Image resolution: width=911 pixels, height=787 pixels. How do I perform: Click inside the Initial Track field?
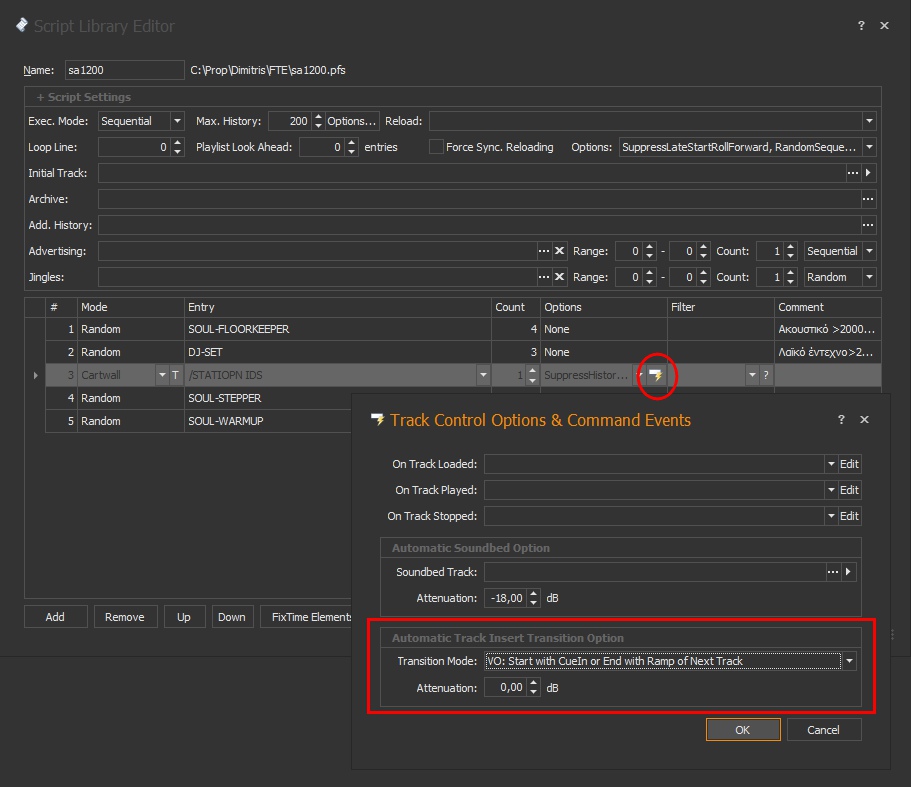[x=471, y=173]
